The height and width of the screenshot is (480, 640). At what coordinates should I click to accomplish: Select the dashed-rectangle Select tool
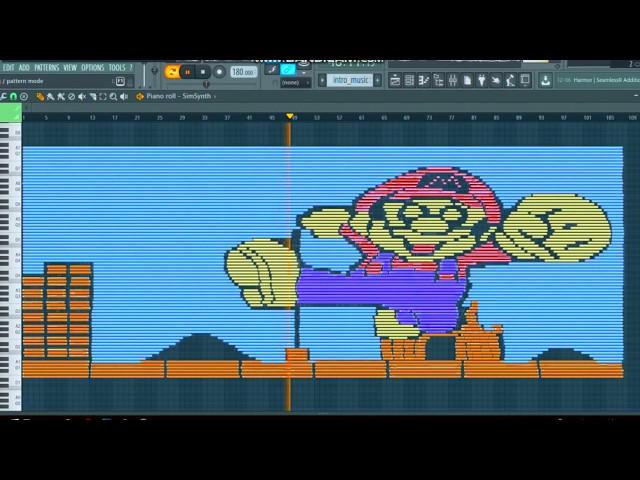(103, 96)
